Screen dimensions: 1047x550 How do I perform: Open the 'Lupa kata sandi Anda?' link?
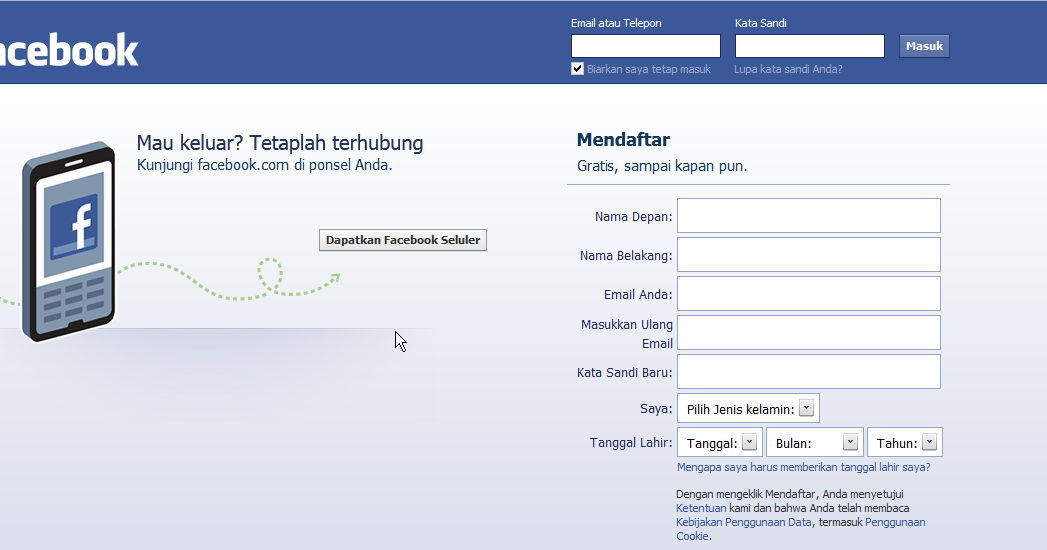click(788, 69)
